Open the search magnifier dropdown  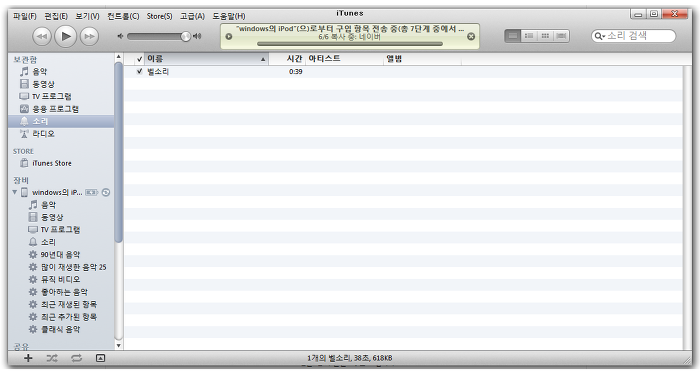[x=600, y=36]
